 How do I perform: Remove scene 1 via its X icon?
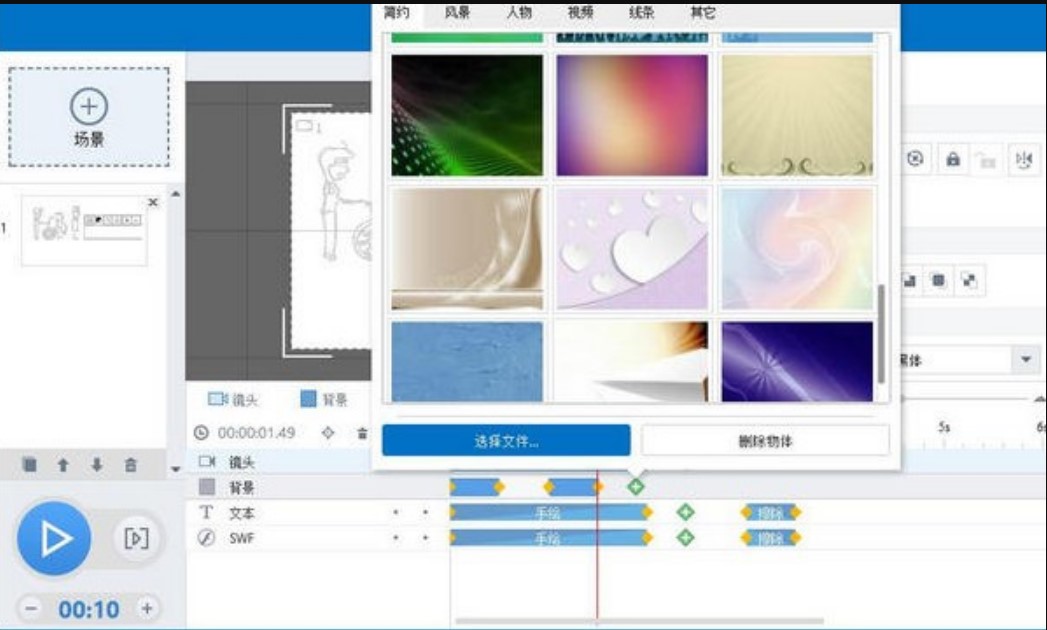(x=153, y=202)
